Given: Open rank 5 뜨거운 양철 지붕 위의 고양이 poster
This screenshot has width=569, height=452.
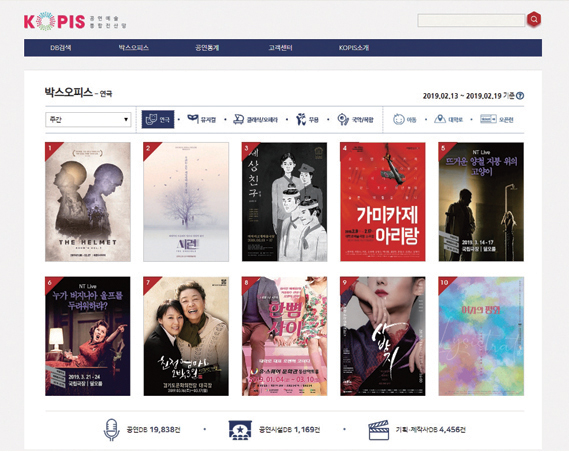Looking at the screenshot, I should (x=481, y=202).
